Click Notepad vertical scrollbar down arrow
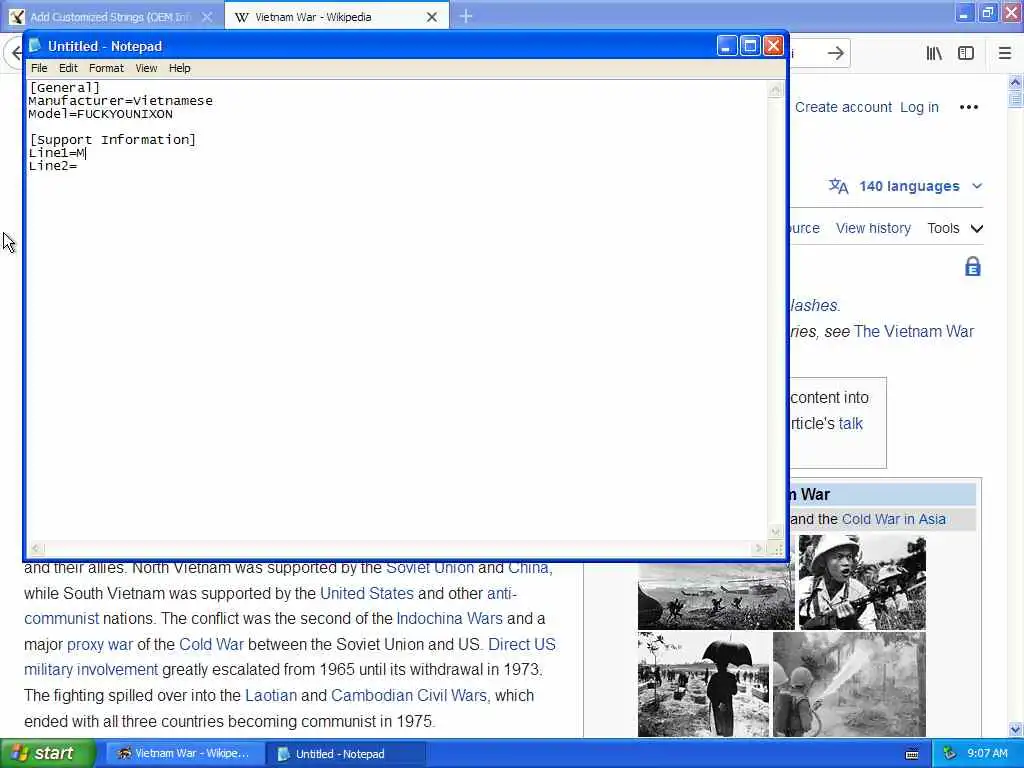Viewport: 1024px width, 768px height. (775, 532)
